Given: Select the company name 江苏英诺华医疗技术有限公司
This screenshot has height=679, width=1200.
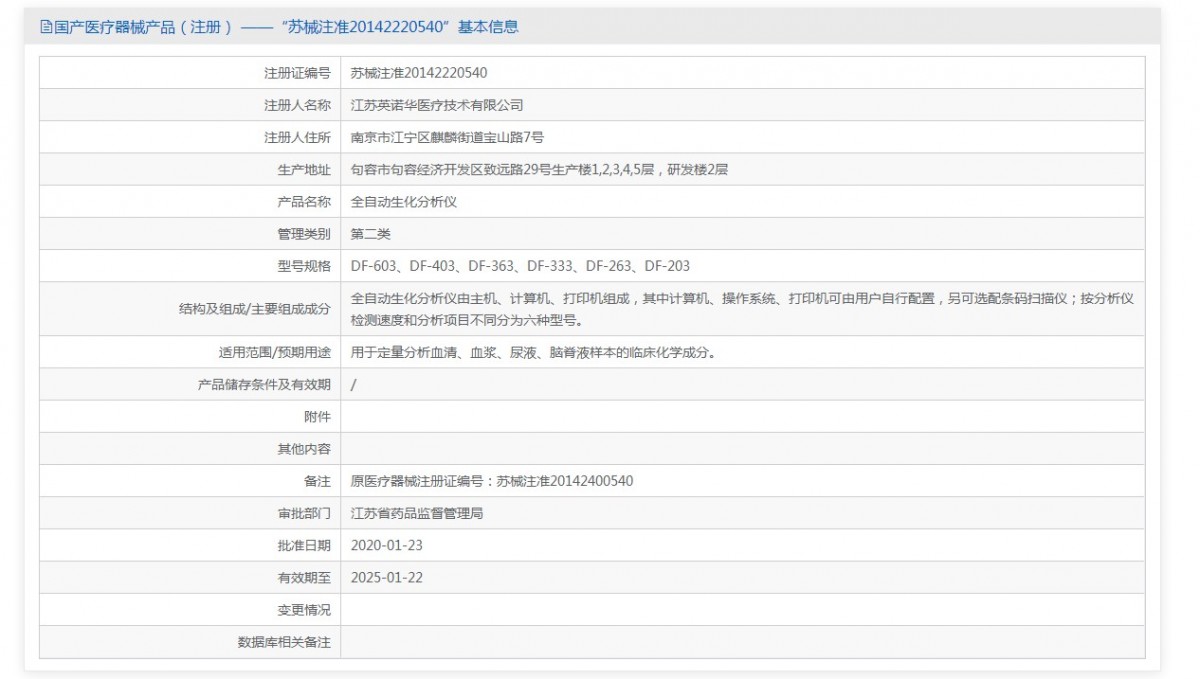Looking at the screenshot, I should [437, 105].
